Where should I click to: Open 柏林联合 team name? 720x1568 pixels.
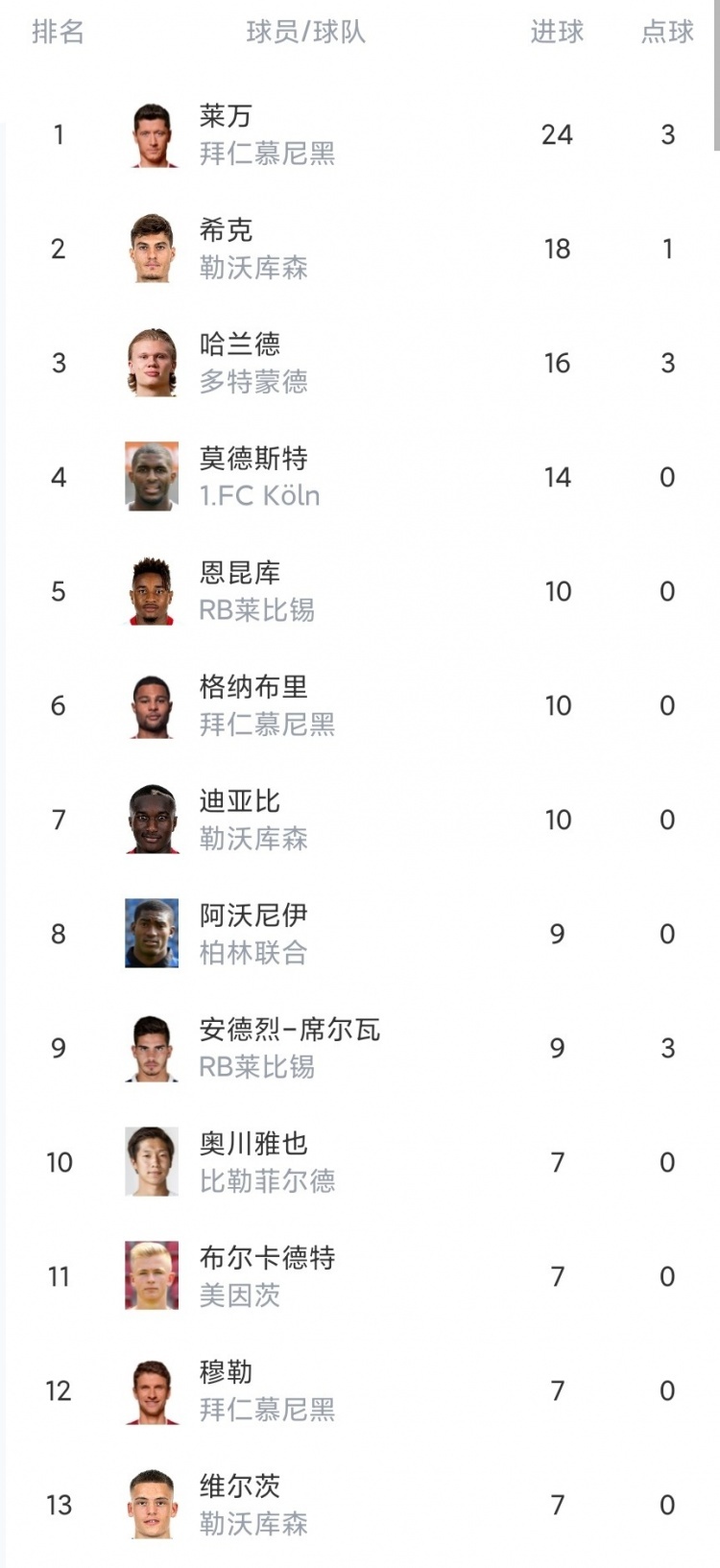[x=253, y=953]
